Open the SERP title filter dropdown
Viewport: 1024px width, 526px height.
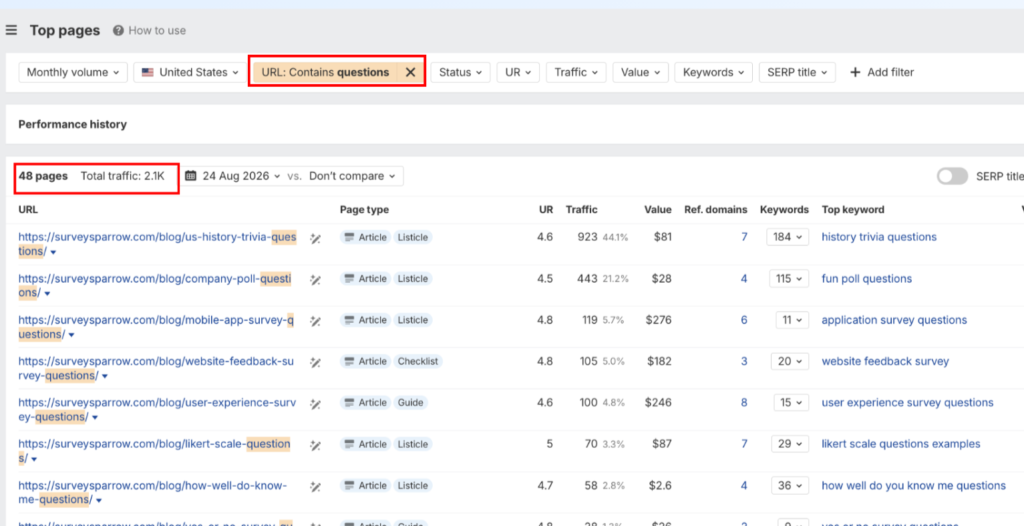click(x=797, y=73)
